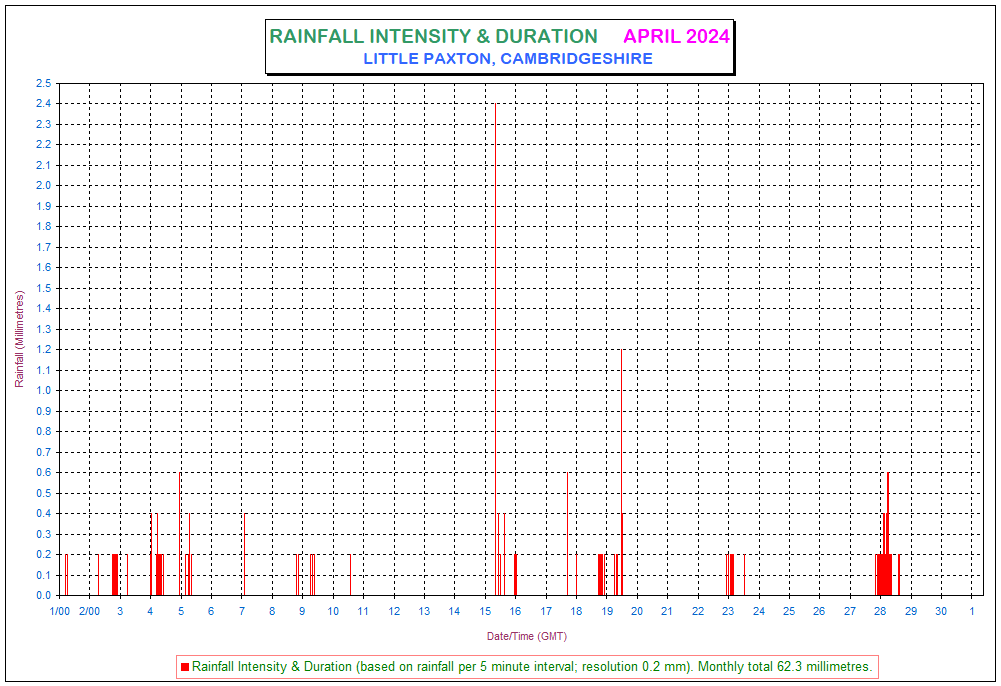This screenshot has width=1001, height=686.
Task: Click the y-axis value '0.0'
Action: coord(43,595)
